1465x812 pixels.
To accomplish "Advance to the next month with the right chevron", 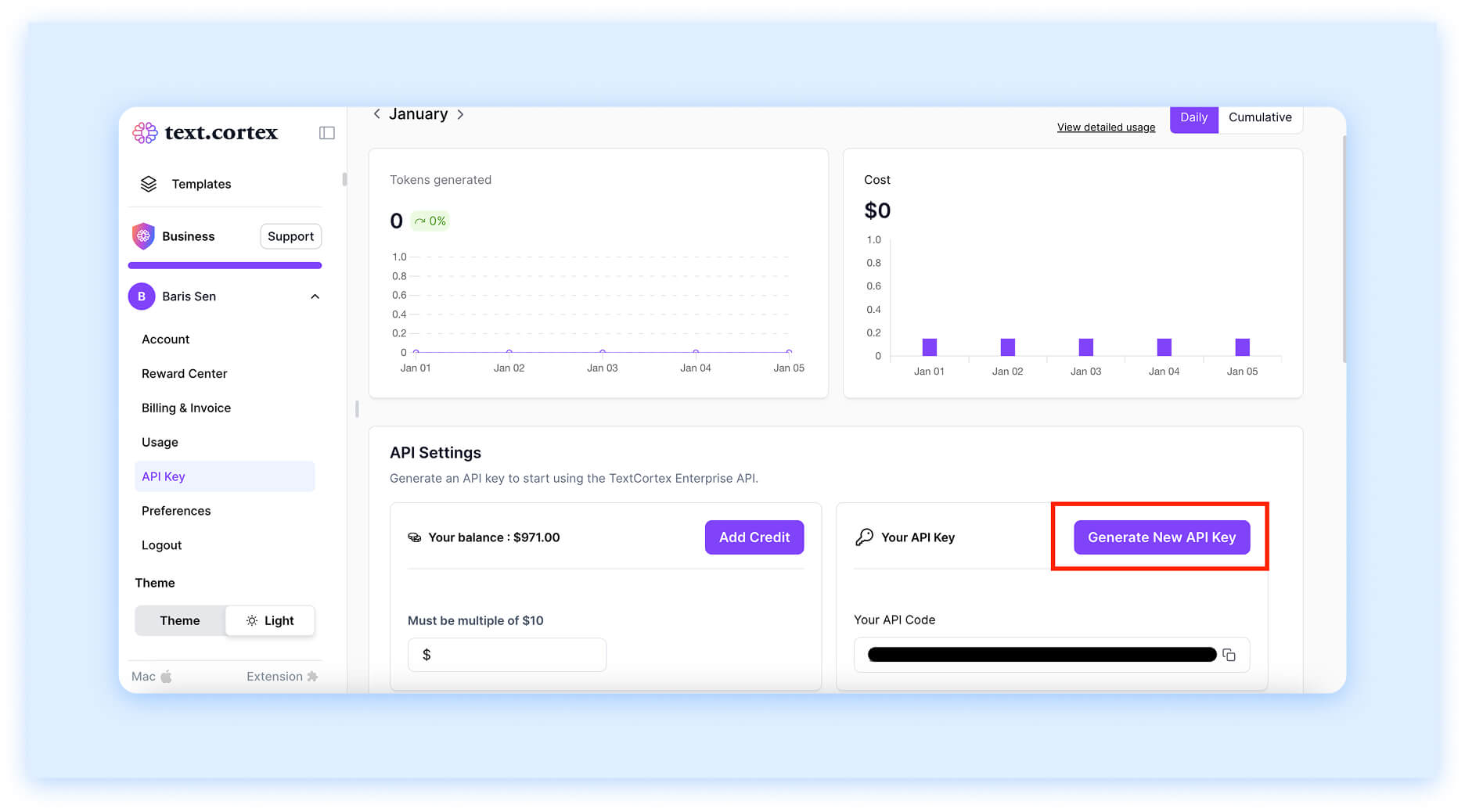I will coord(461,114).
